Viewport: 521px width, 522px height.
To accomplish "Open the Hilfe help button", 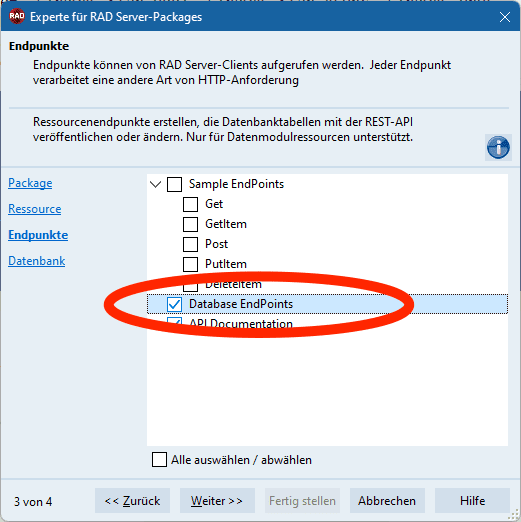I will tap(472, 501).
